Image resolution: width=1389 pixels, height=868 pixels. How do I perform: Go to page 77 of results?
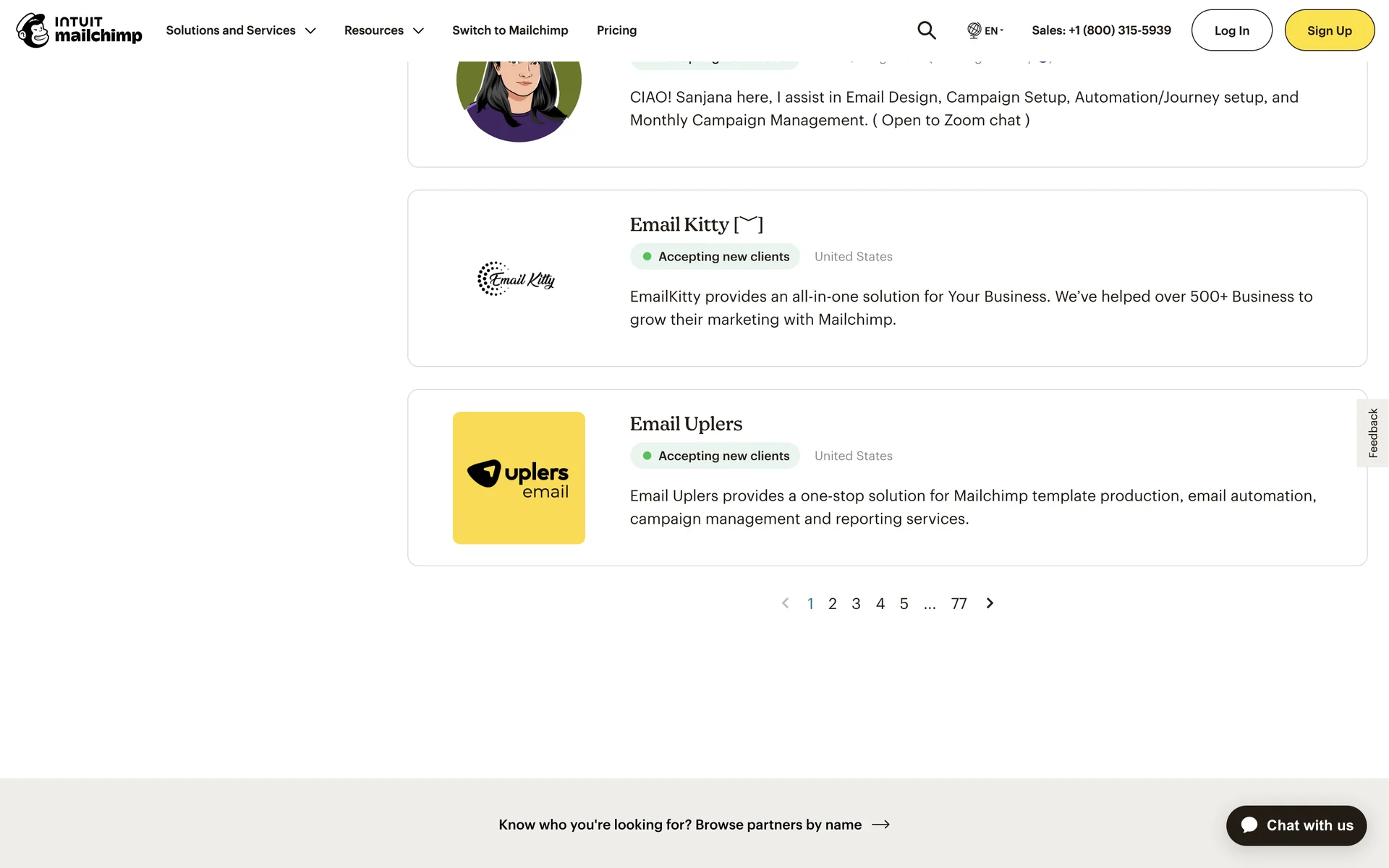(959, 604)
